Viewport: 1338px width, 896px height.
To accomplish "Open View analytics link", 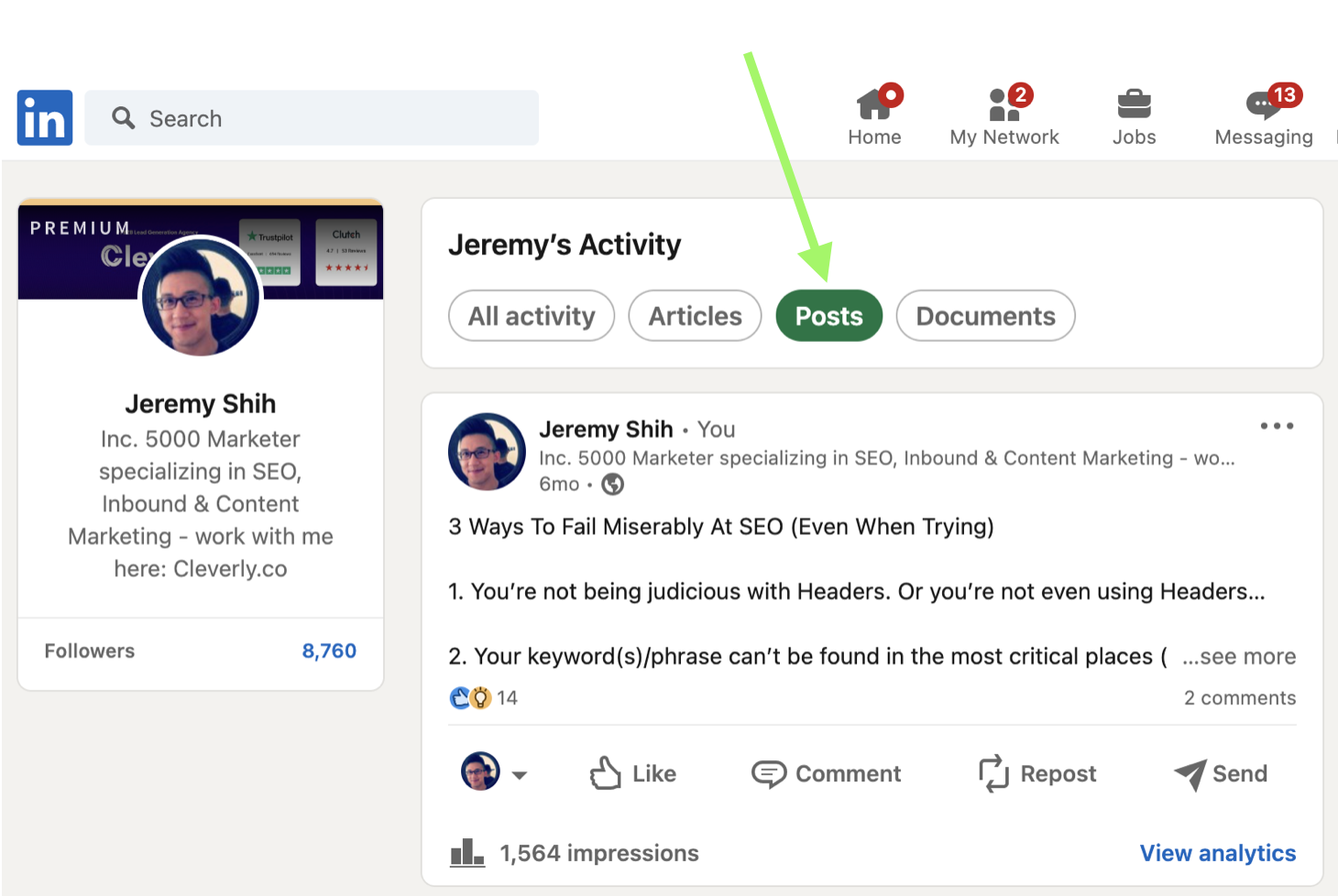I will (x=1218, y=853).
